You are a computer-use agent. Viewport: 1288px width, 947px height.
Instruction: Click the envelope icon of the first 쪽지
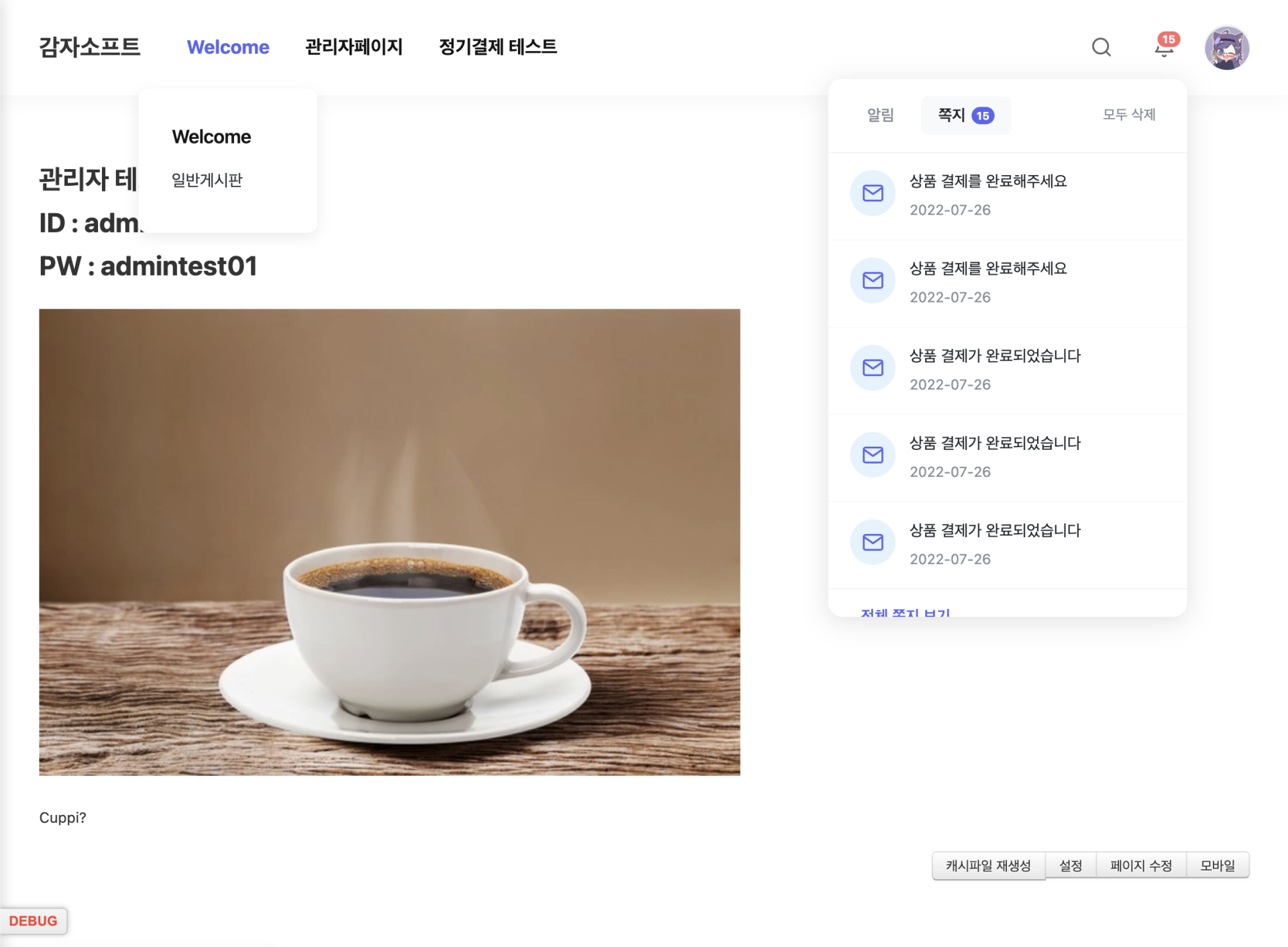tap(872, 193)
